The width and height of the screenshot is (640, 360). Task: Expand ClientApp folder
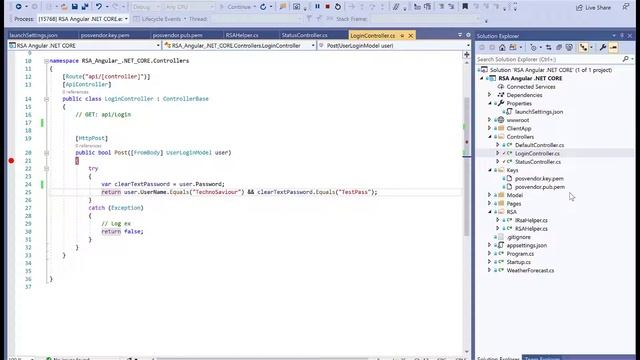click(x=489, y=128)
